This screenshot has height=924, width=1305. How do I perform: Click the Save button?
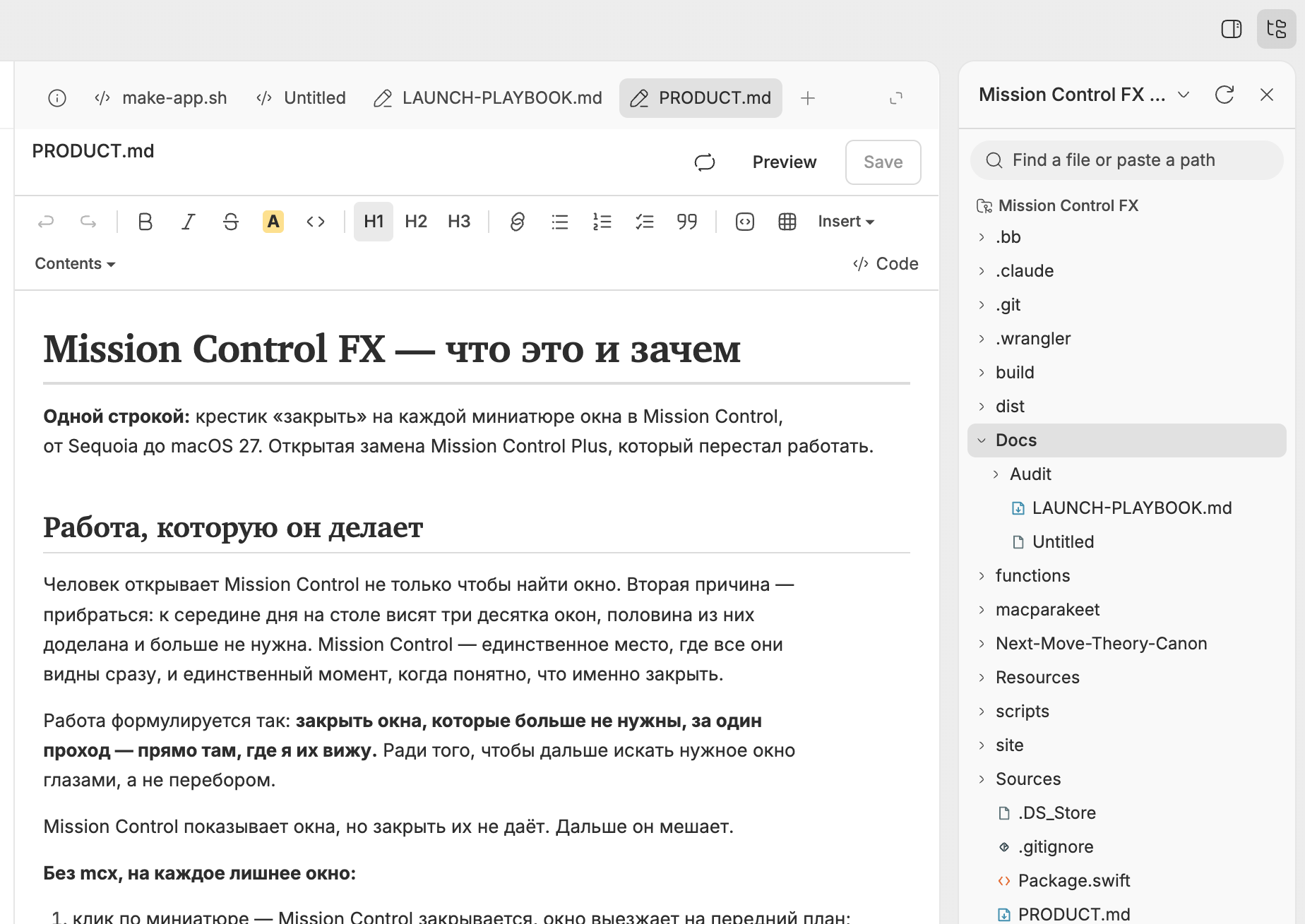click(883, 162)
